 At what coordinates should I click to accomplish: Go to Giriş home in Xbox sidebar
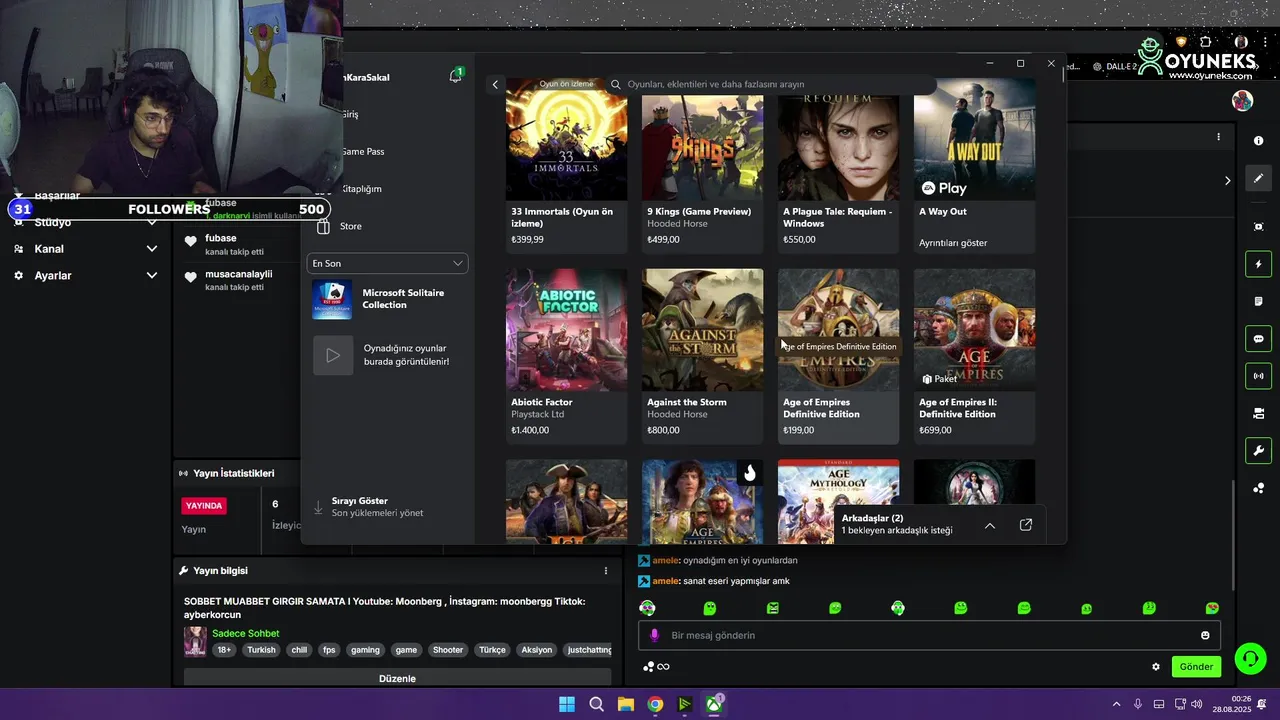[x=350, y=114]
